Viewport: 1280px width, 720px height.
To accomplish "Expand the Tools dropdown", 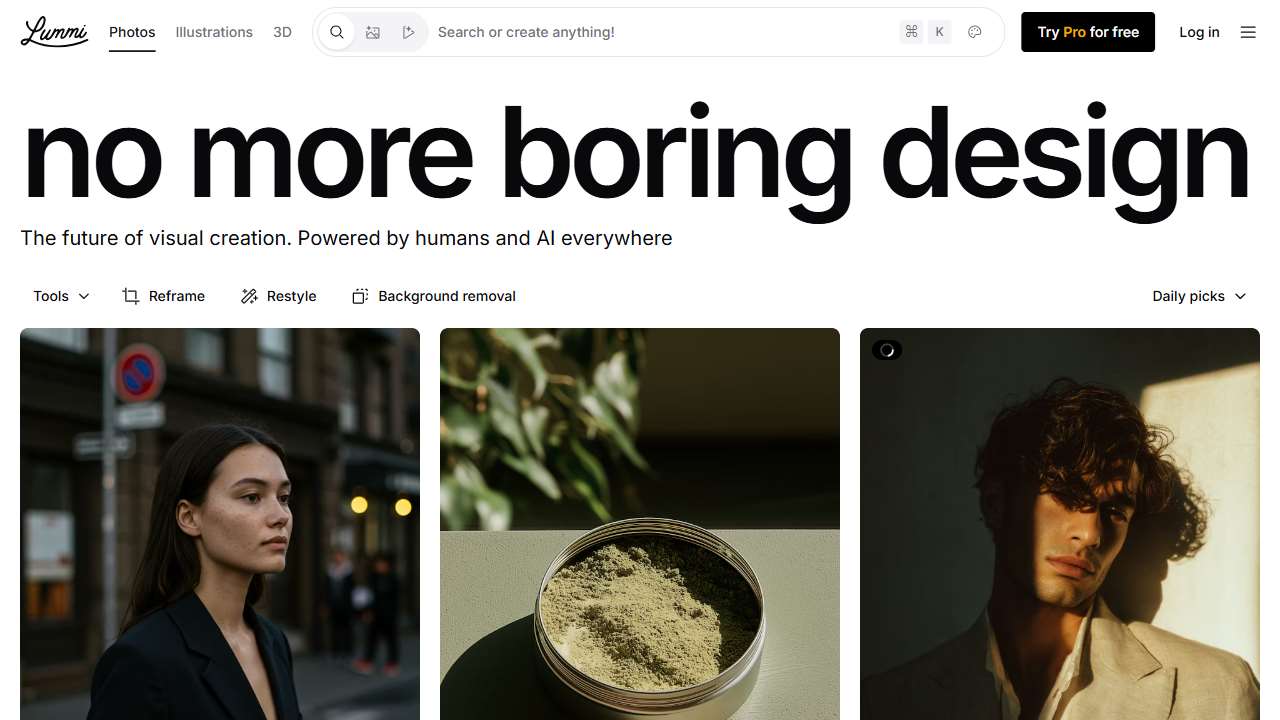I will [61, 296].
